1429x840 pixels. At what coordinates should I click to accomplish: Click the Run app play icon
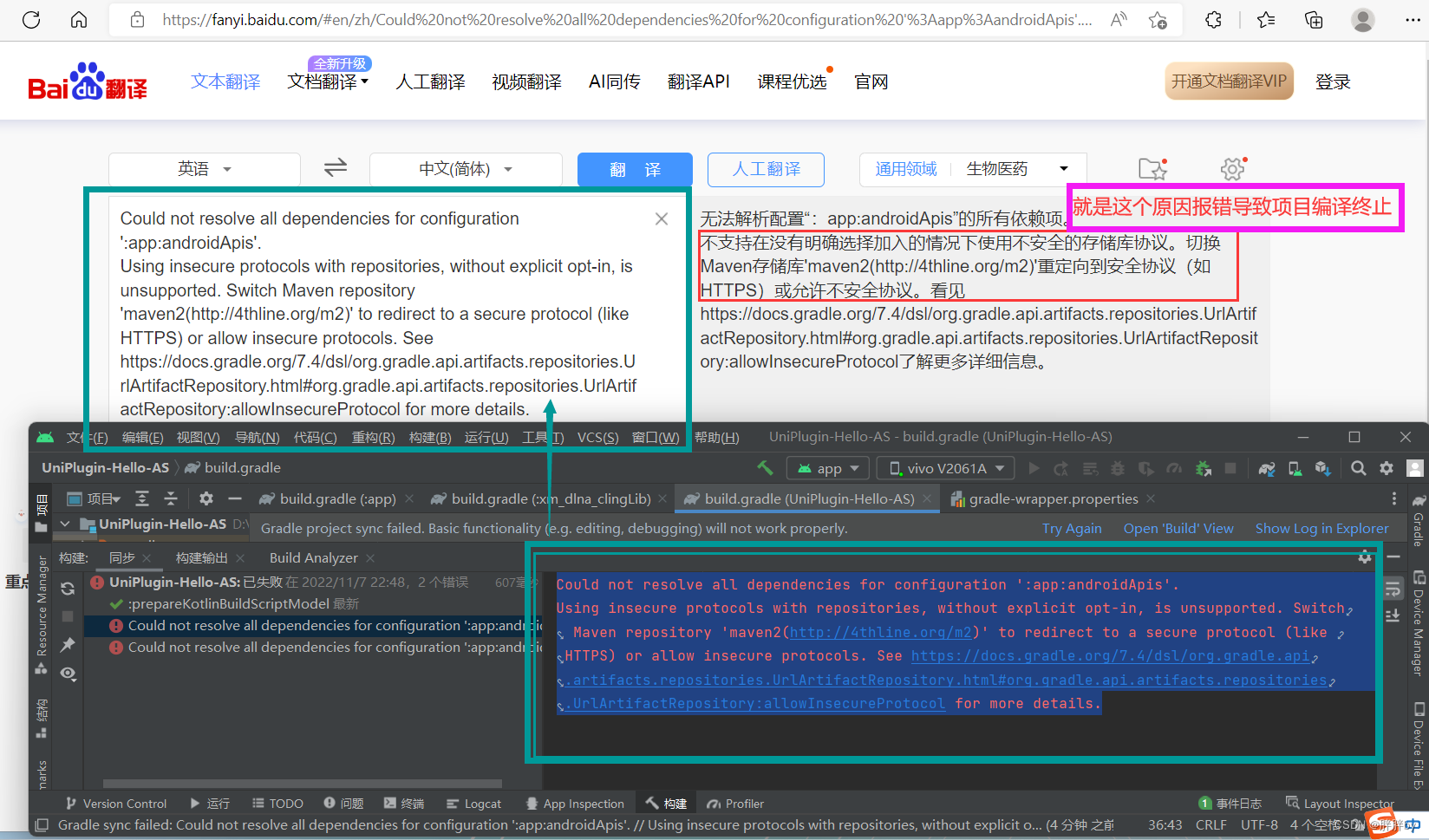[x=1034, y=468]
